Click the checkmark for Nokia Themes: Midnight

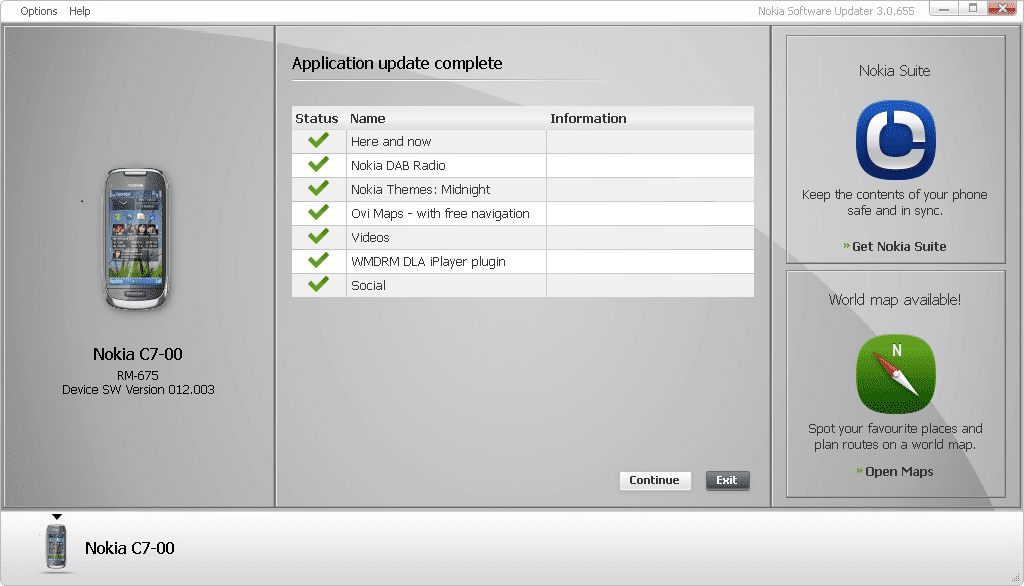(319, 189)
